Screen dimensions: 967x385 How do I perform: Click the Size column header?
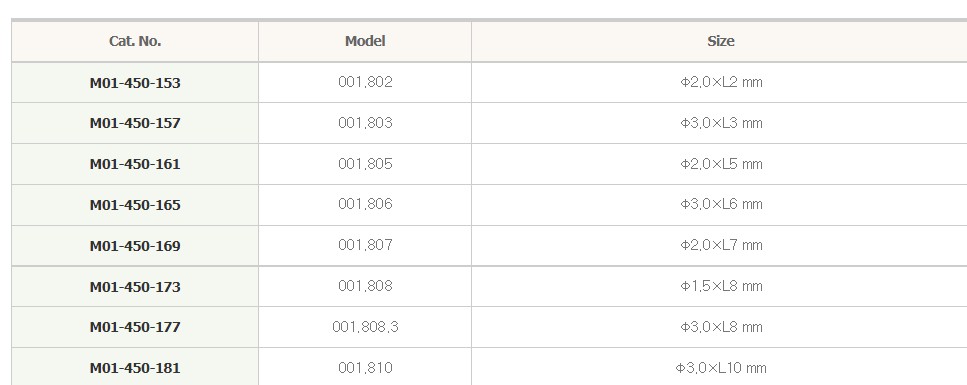(720, 41)
